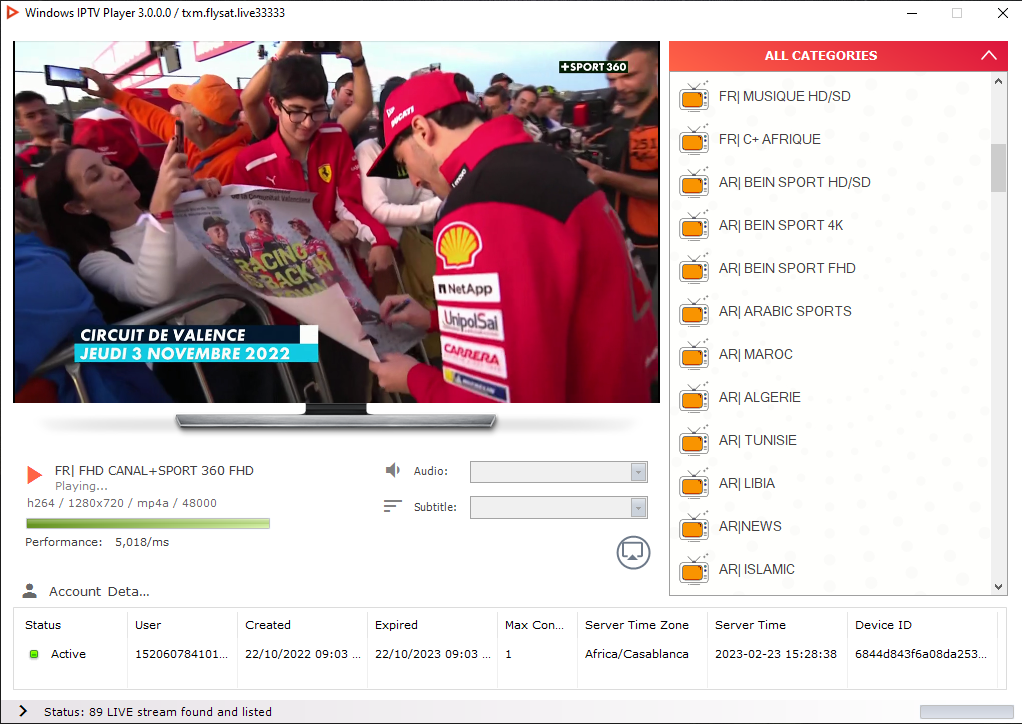The image size is (1022, 724).
Task: Click the video preview screen
Action: [x=336, y=222]
